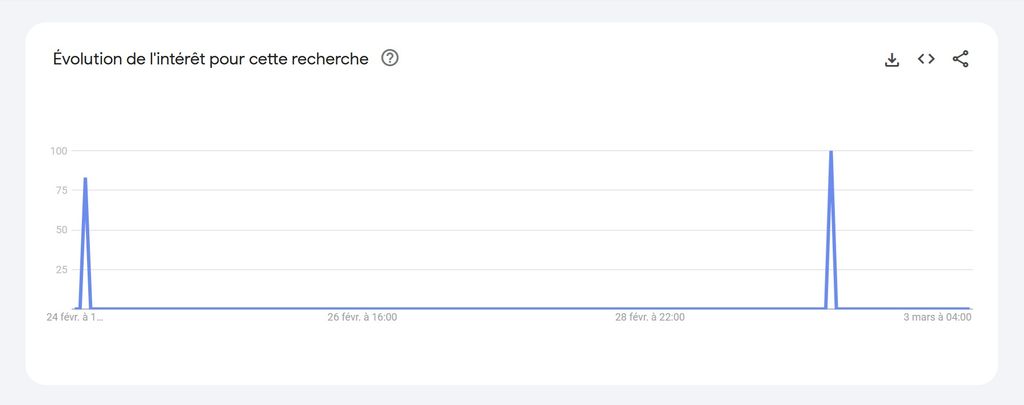Open the embed code option
1024x405 pixels.
pyautogui.click(x=926, y=59)
